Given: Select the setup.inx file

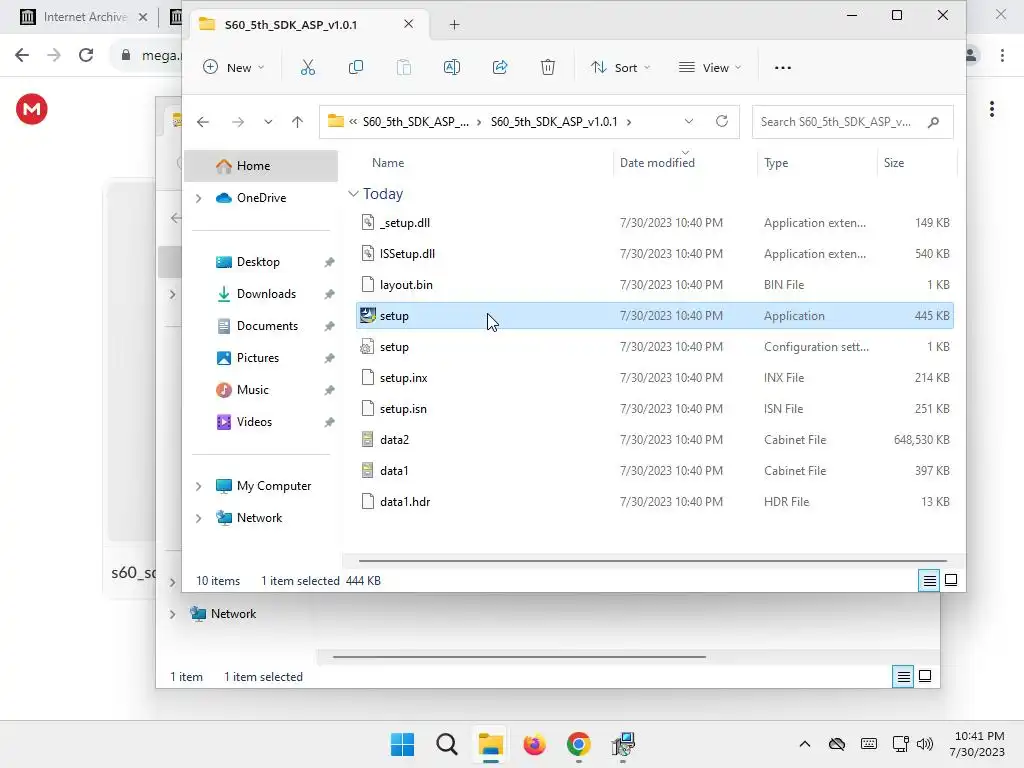Looking at the screenshot, I should pos(655,377).
